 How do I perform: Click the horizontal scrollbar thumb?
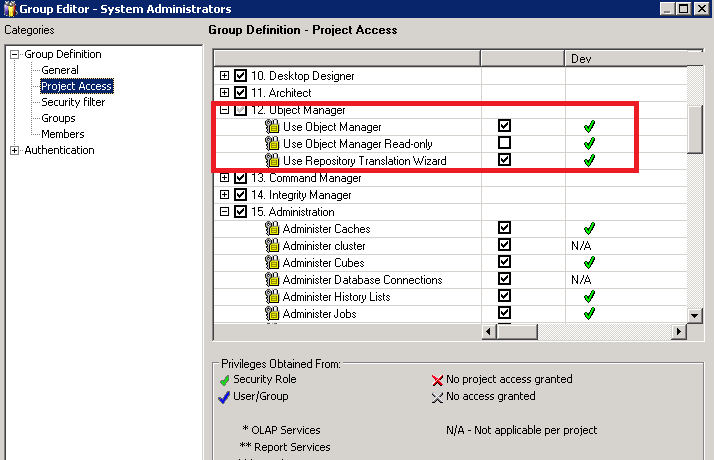pyautogui.click(x=517, y=332)
